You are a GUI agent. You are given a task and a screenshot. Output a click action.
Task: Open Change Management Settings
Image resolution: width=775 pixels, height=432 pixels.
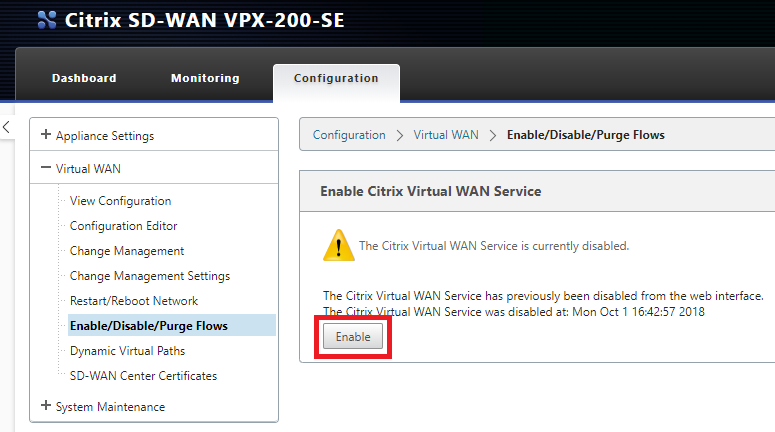click(x=150, y=276)
